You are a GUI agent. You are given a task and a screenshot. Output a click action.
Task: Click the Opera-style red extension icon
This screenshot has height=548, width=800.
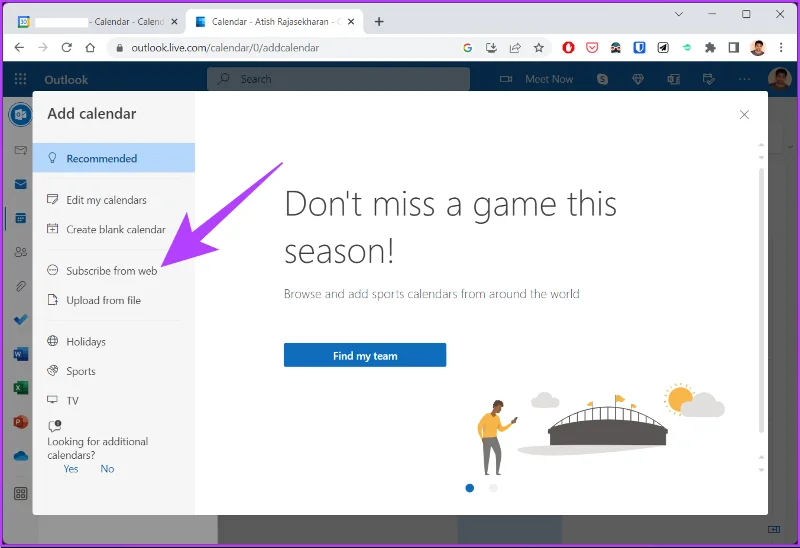[x=568, y=47]
